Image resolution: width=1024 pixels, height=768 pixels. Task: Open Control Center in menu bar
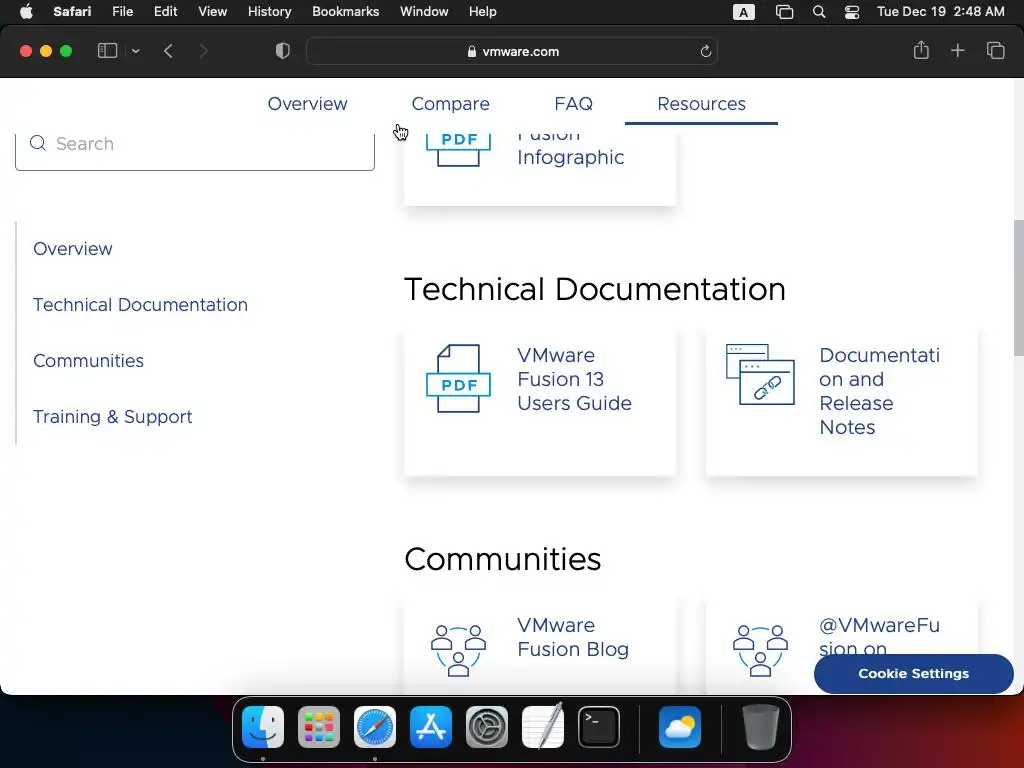point(852,12)
